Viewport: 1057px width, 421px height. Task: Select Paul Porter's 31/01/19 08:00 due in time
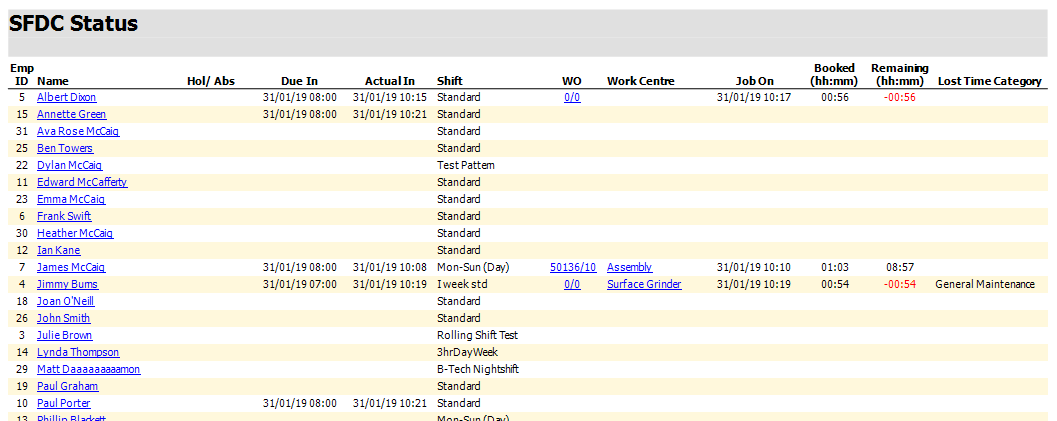(x=299, y=403)
